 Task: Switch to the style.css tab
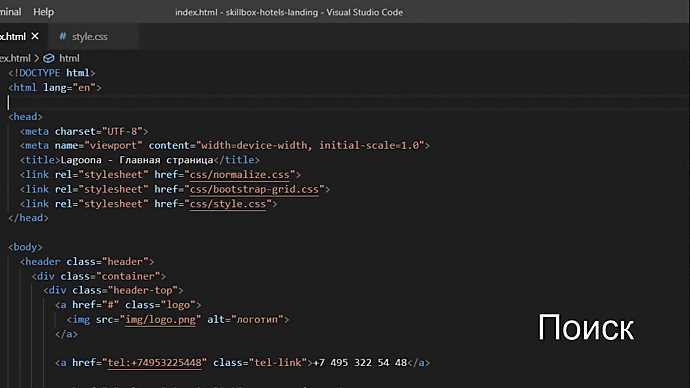coord(90,37)
